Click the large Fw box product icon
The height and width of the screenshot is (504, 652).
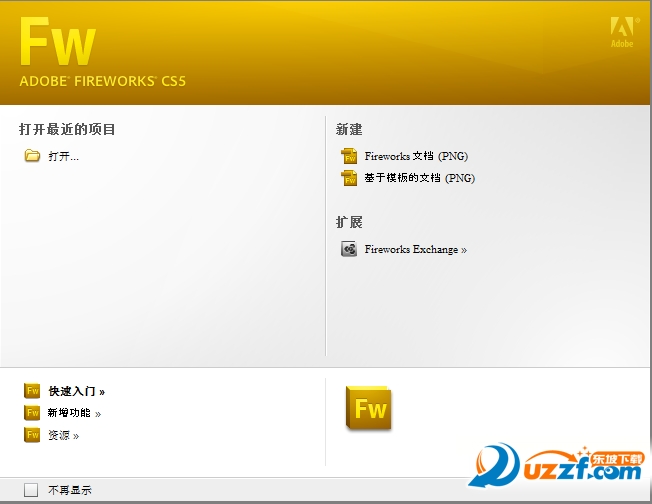click(x=368, y=408)
